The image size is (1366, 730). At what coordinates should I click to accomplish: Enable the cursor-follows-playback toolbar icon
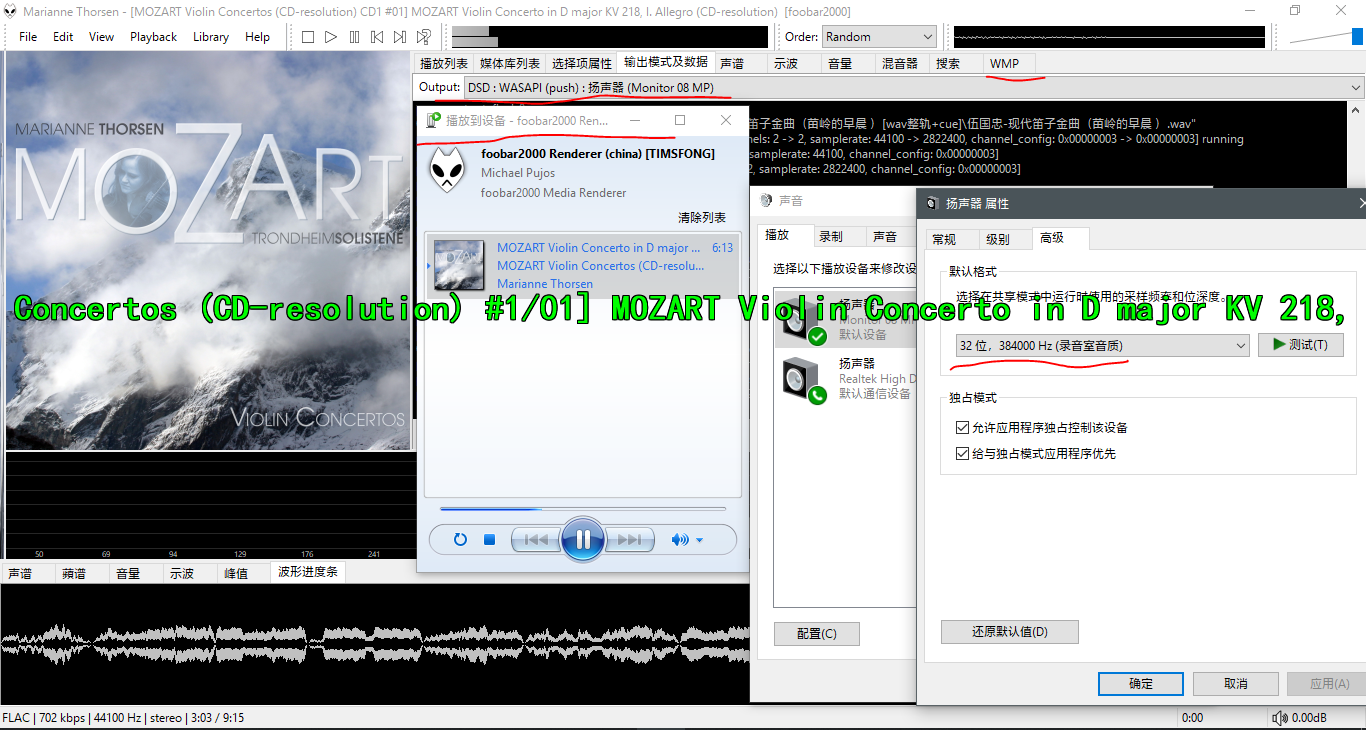click(423, 37)
